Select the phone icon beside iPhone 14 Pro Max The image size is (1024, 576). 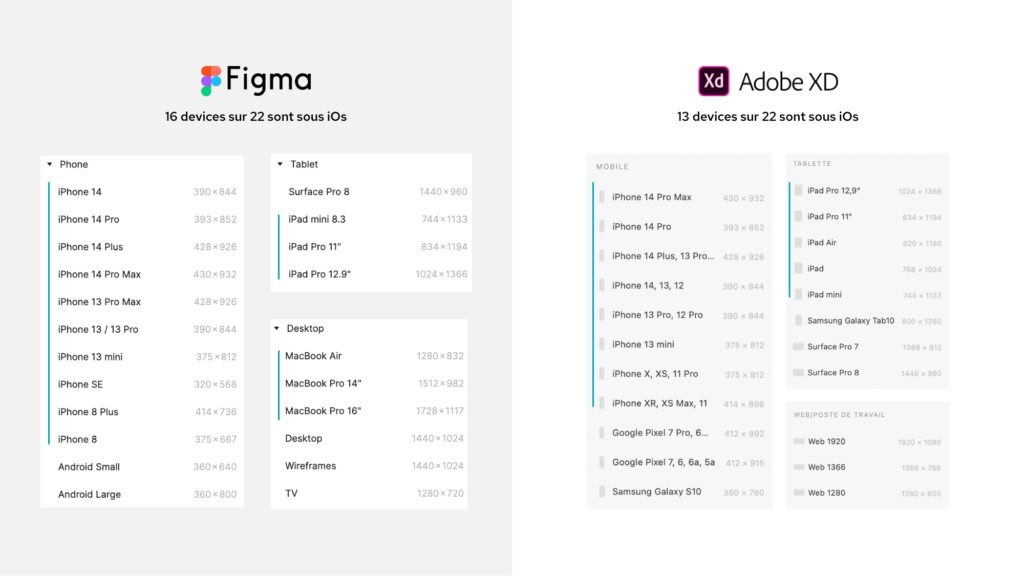(x=601, y=197)
